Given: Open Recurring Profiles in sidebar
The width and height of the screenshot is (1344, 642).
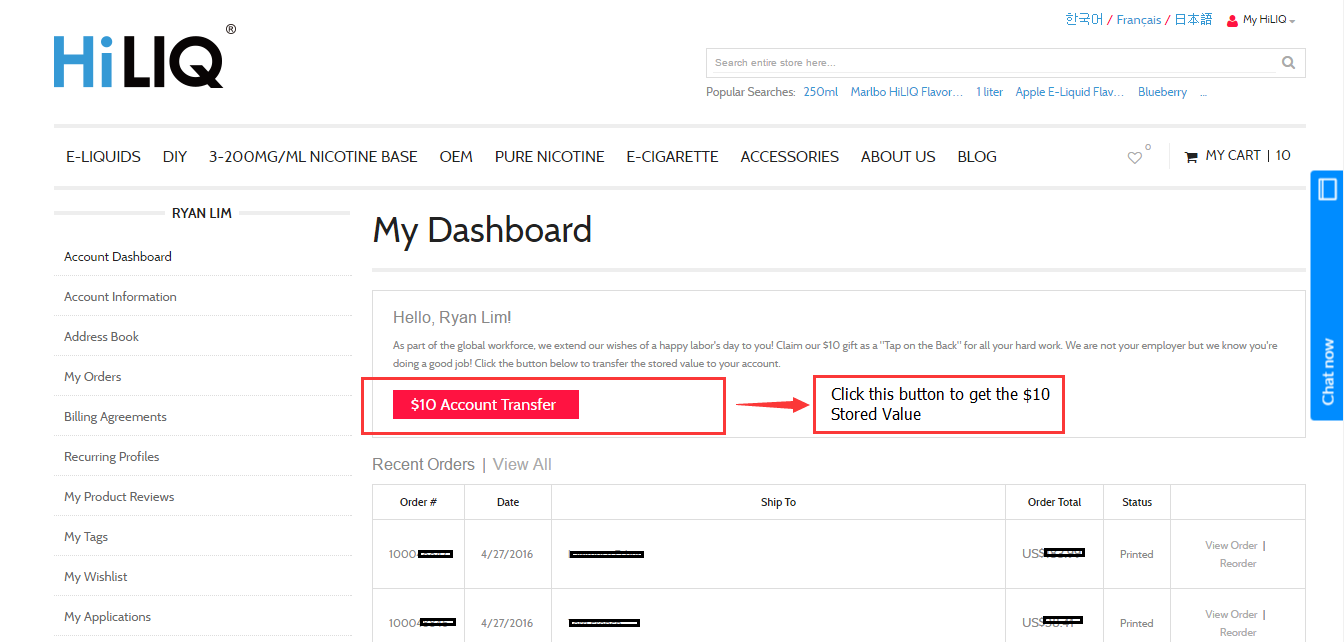Looking at the screenshot, I should coord(112,457).
